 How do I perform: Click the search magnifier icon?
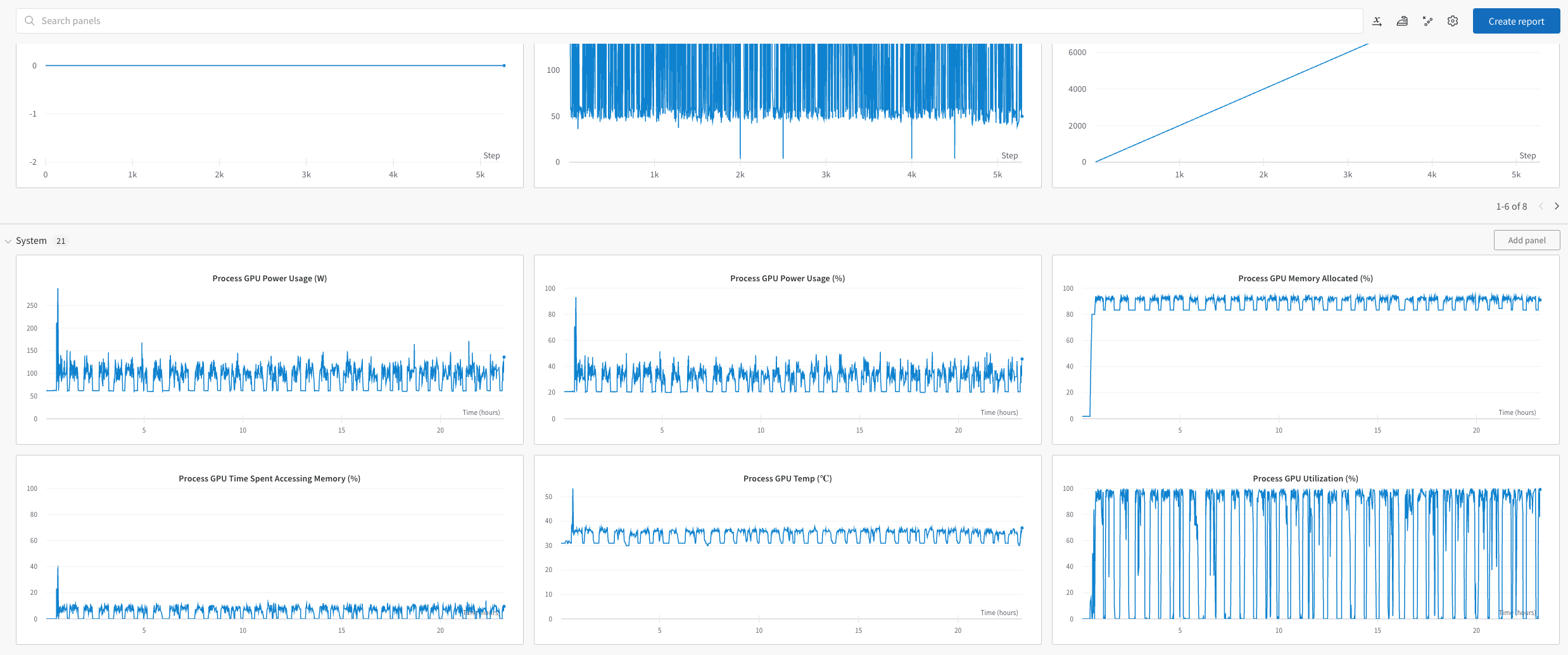click(29, 21)
